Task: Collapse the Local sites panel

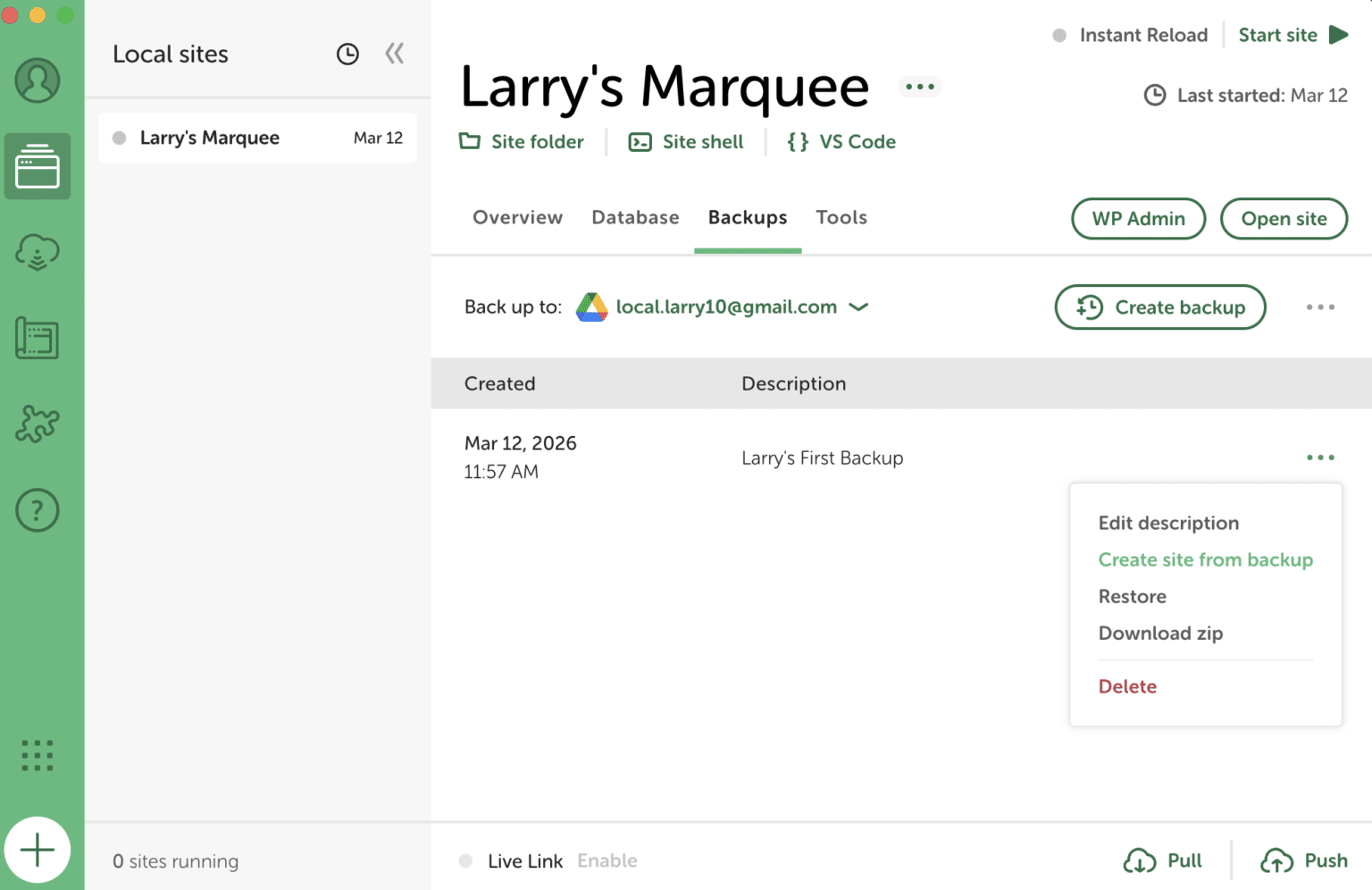Action: point(394,54)
